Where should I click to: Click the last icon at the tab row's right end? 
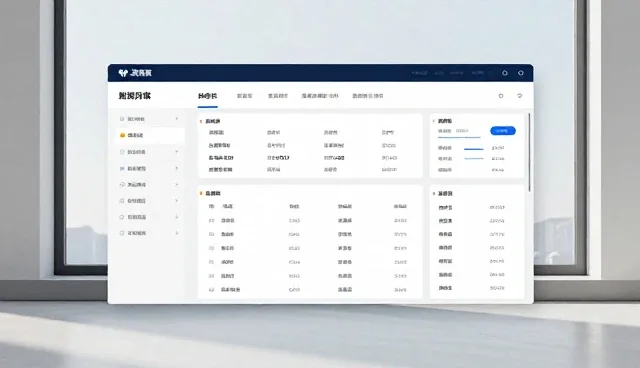click(520, 96)
